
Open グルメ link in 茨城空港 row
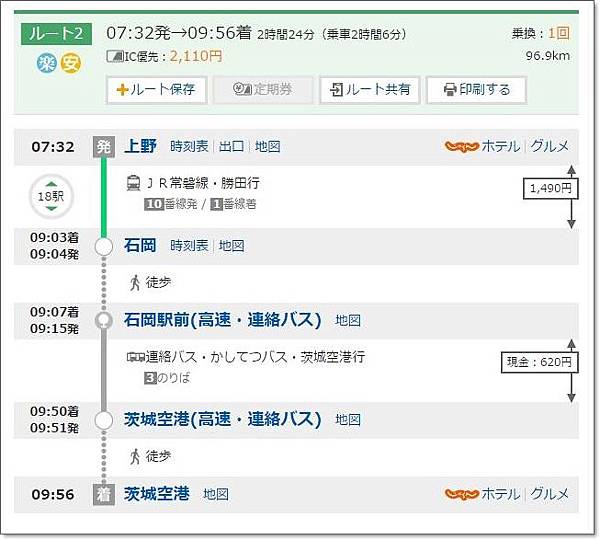tap(549, 494)
